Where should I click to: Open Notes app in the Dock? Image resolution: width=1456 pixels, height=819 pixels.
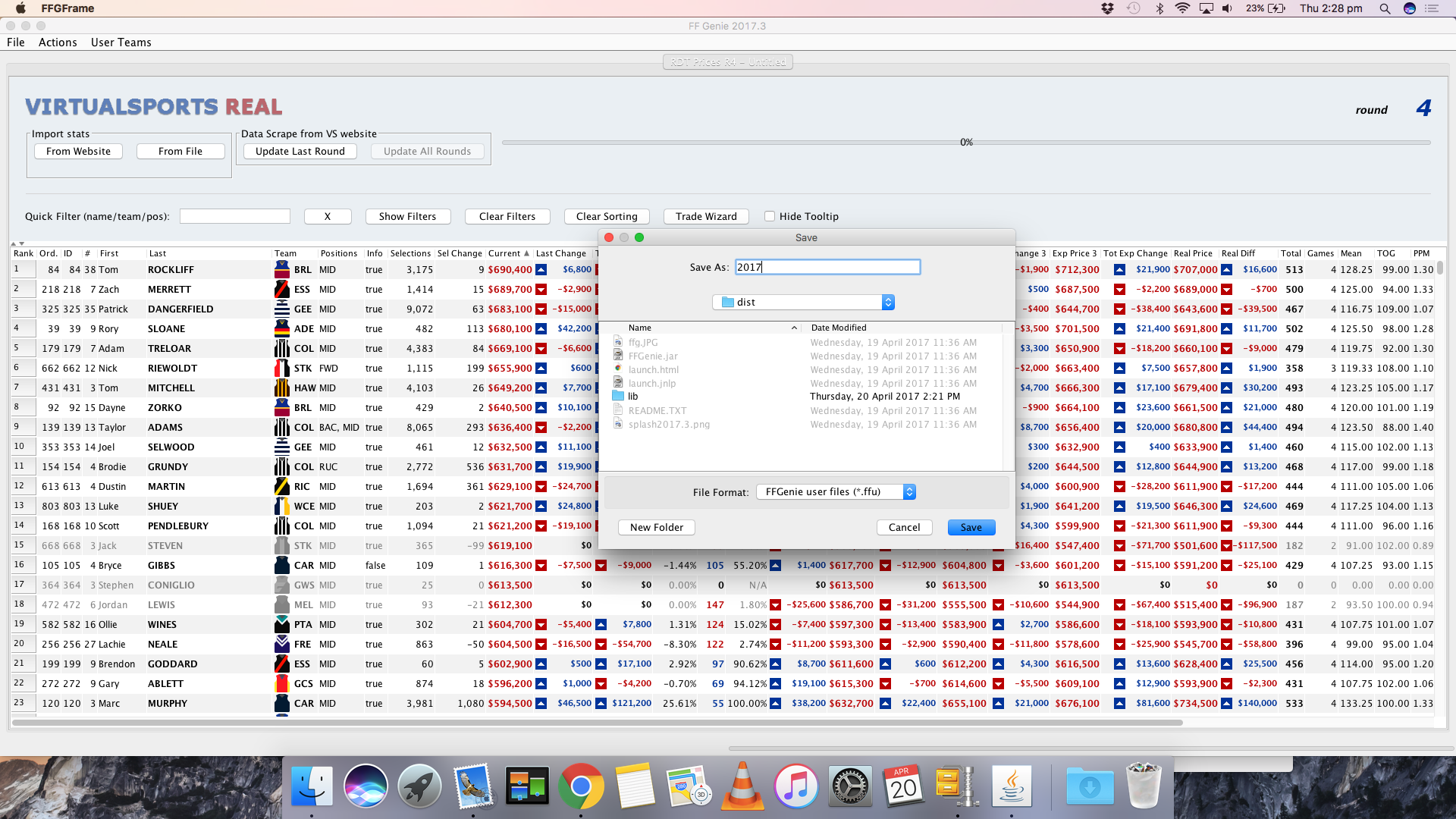point(635,786)
